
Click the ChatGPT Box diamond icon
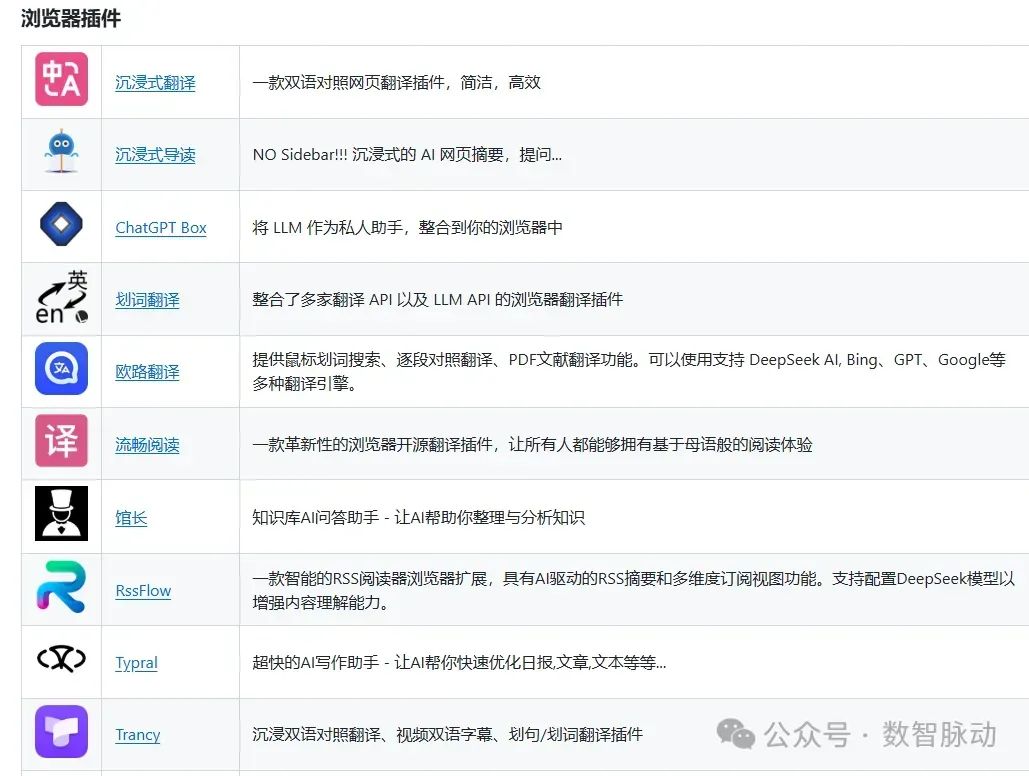61,224
